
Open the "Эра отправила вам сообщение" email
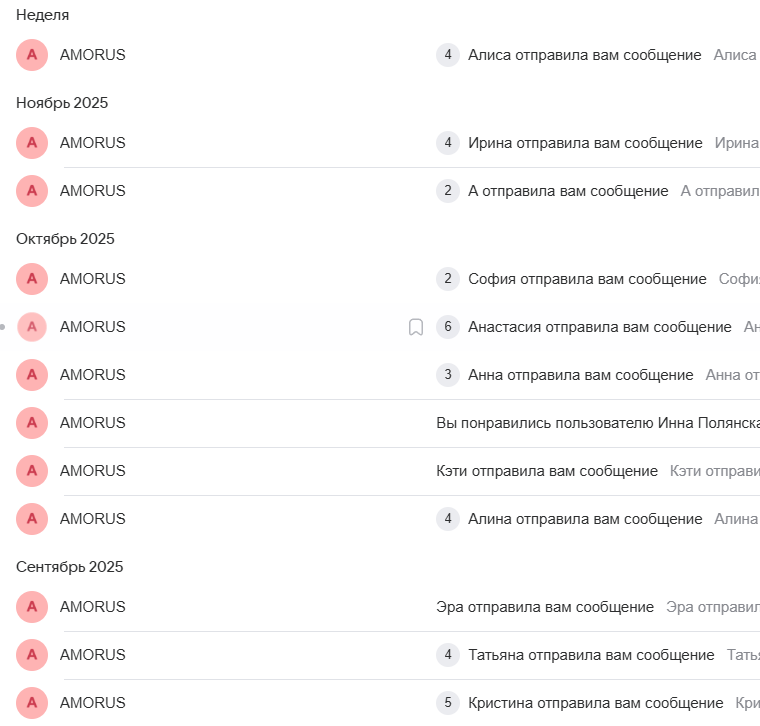tap(545, 607)
